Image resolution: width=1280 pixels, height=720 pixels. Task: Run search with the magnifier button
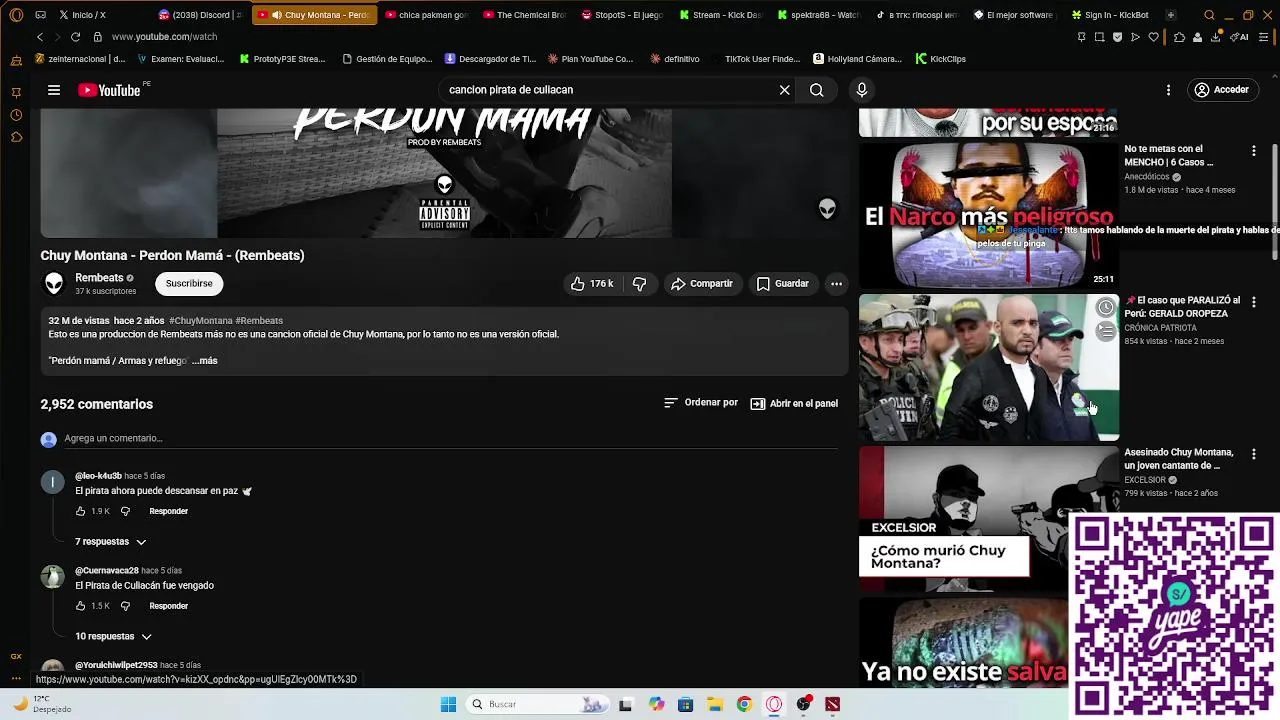pyautogui.click(x=817, y=90)
